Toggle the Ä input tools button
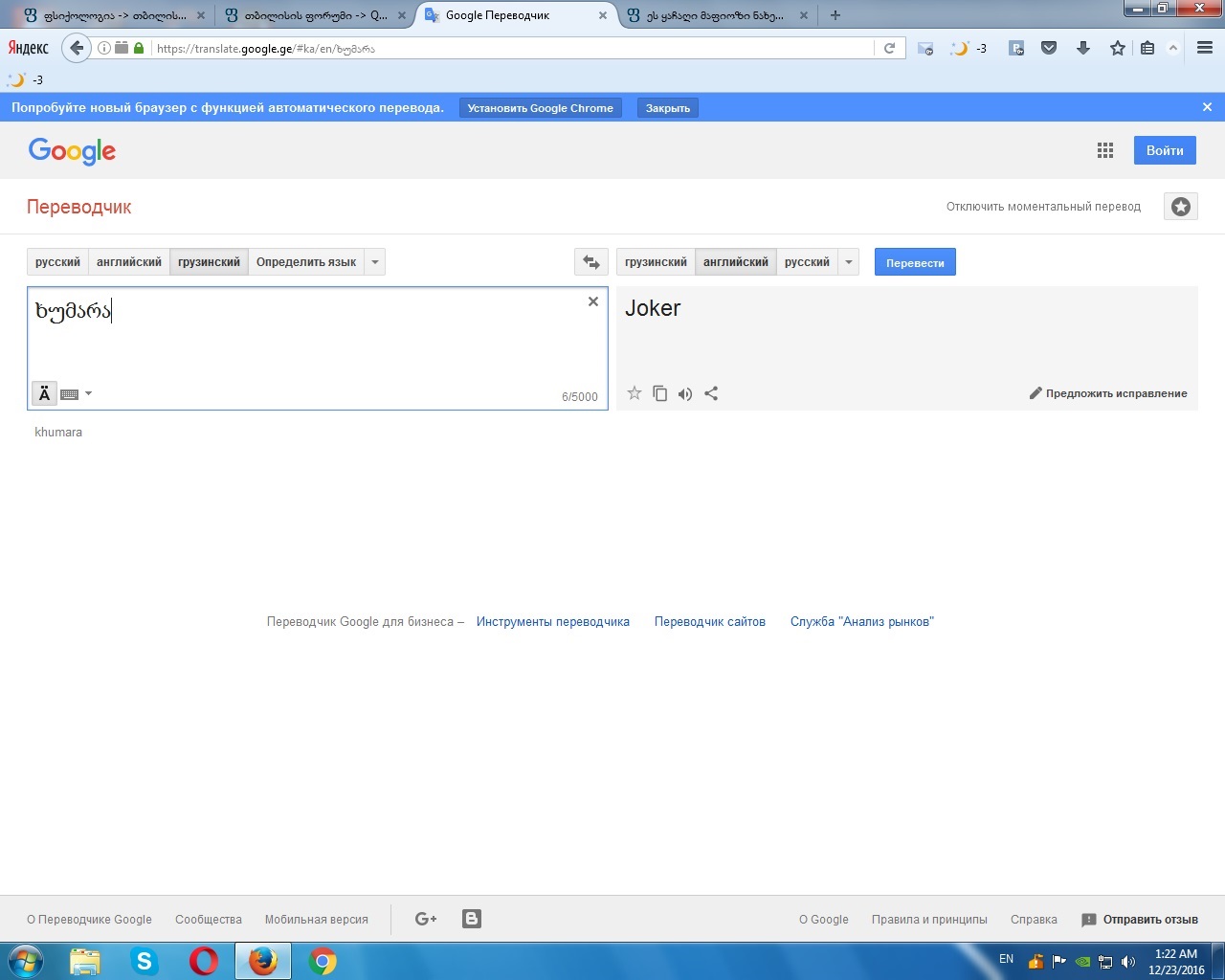1225x980 pixels. coord(44,393)
